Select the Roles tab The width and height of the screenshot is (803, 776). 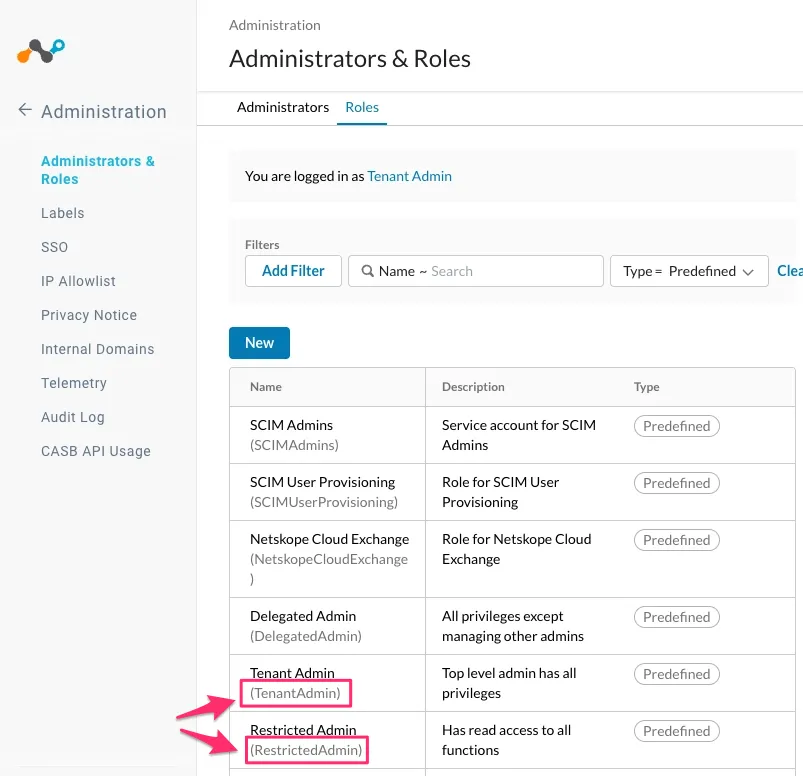(362, 107)
